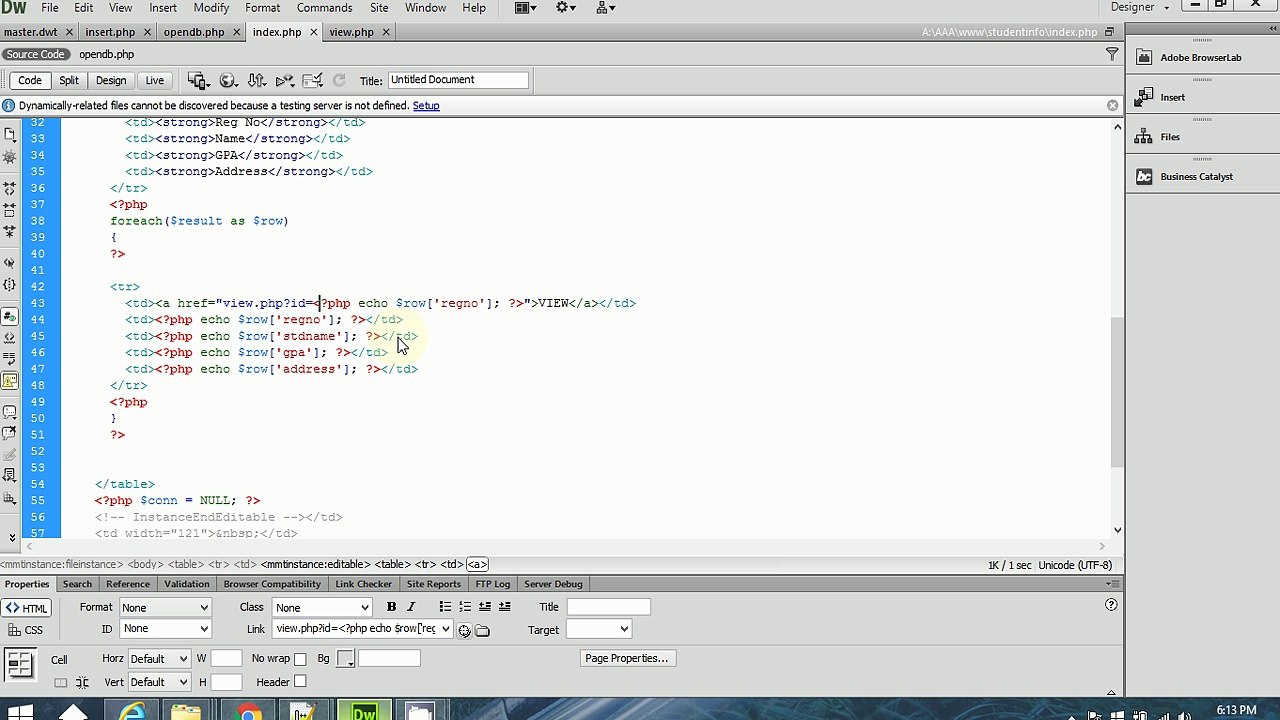Open the Format dropdown

(x=165, y=608)
